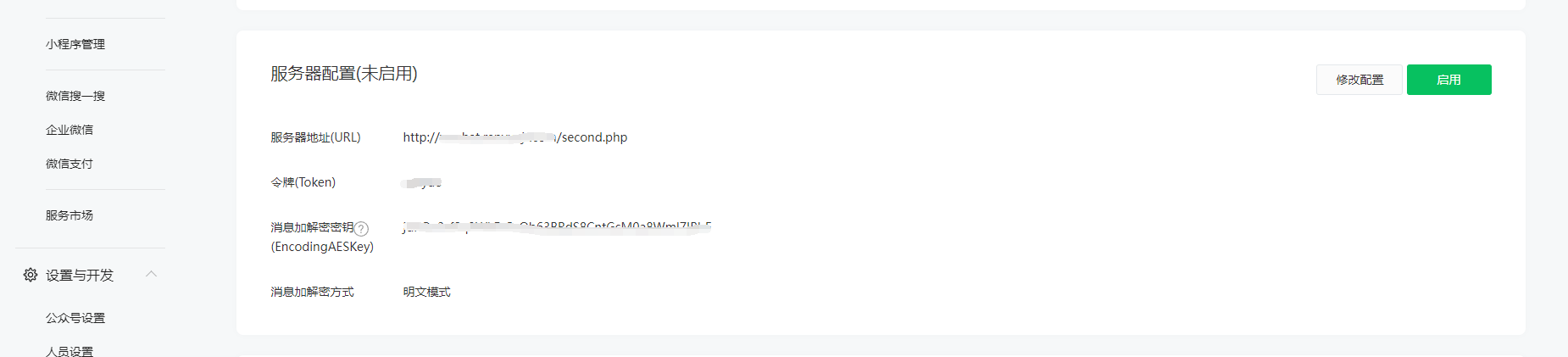
Task: Click the 令牌(Token) value text
Action: pos(422,182)
